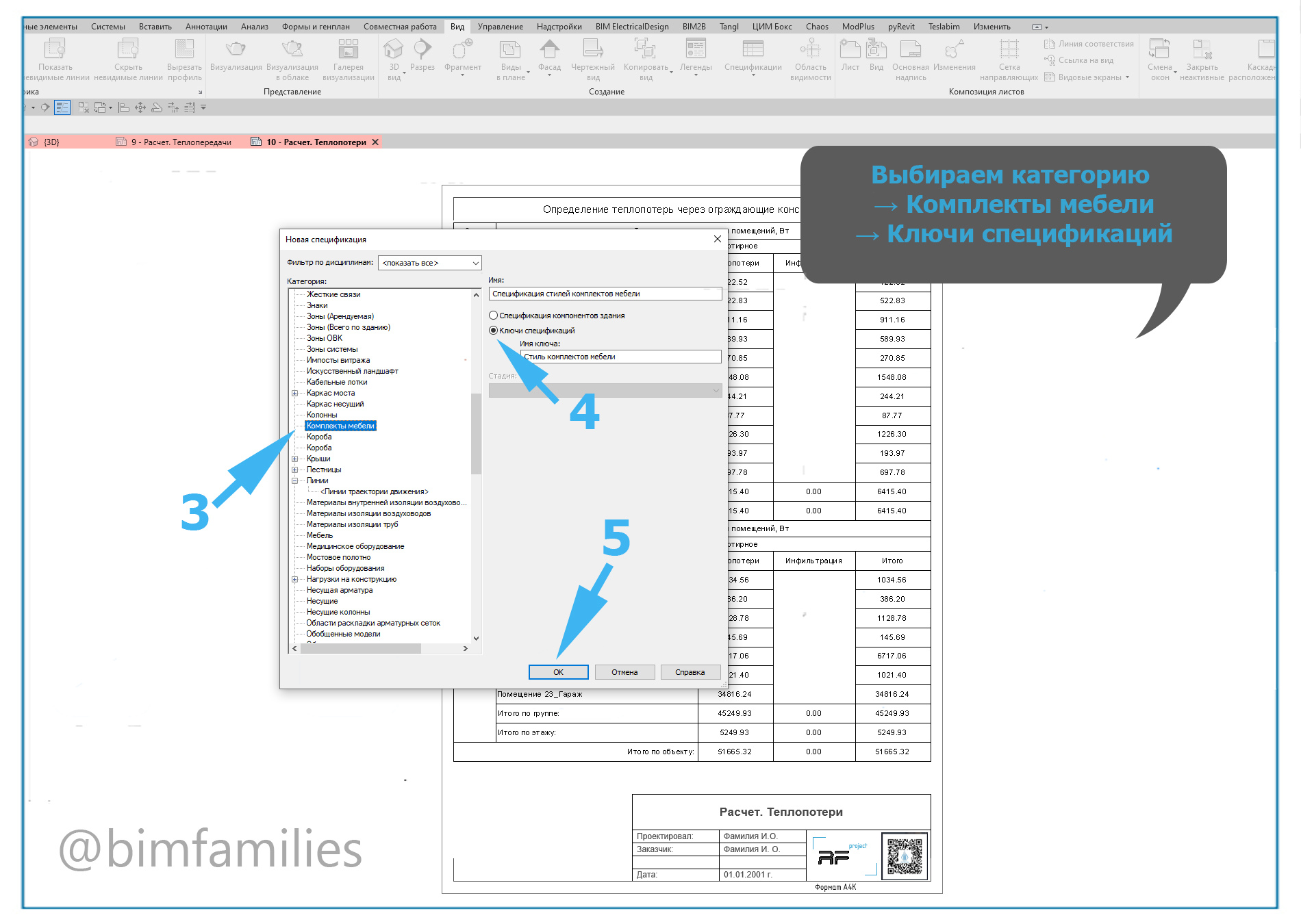Expand the Лестницы category node
Screen dimensions: 1301x924
(x=295, y=470)
